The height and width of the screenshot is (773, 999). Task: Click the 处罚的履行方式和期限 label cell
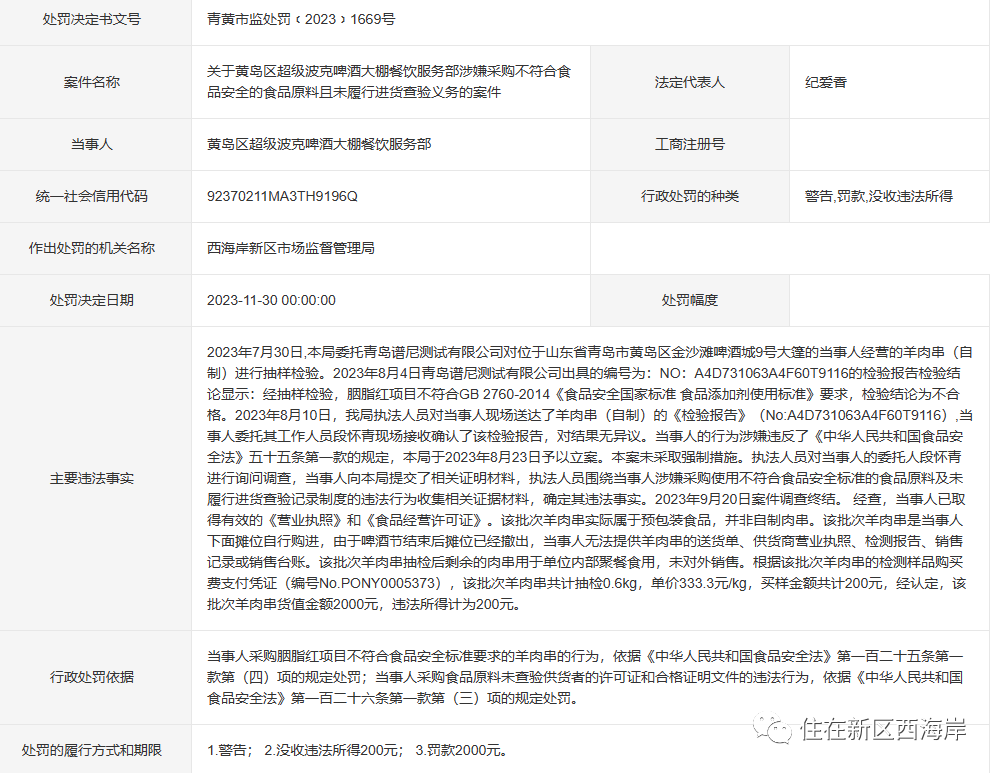click(96, 750)
